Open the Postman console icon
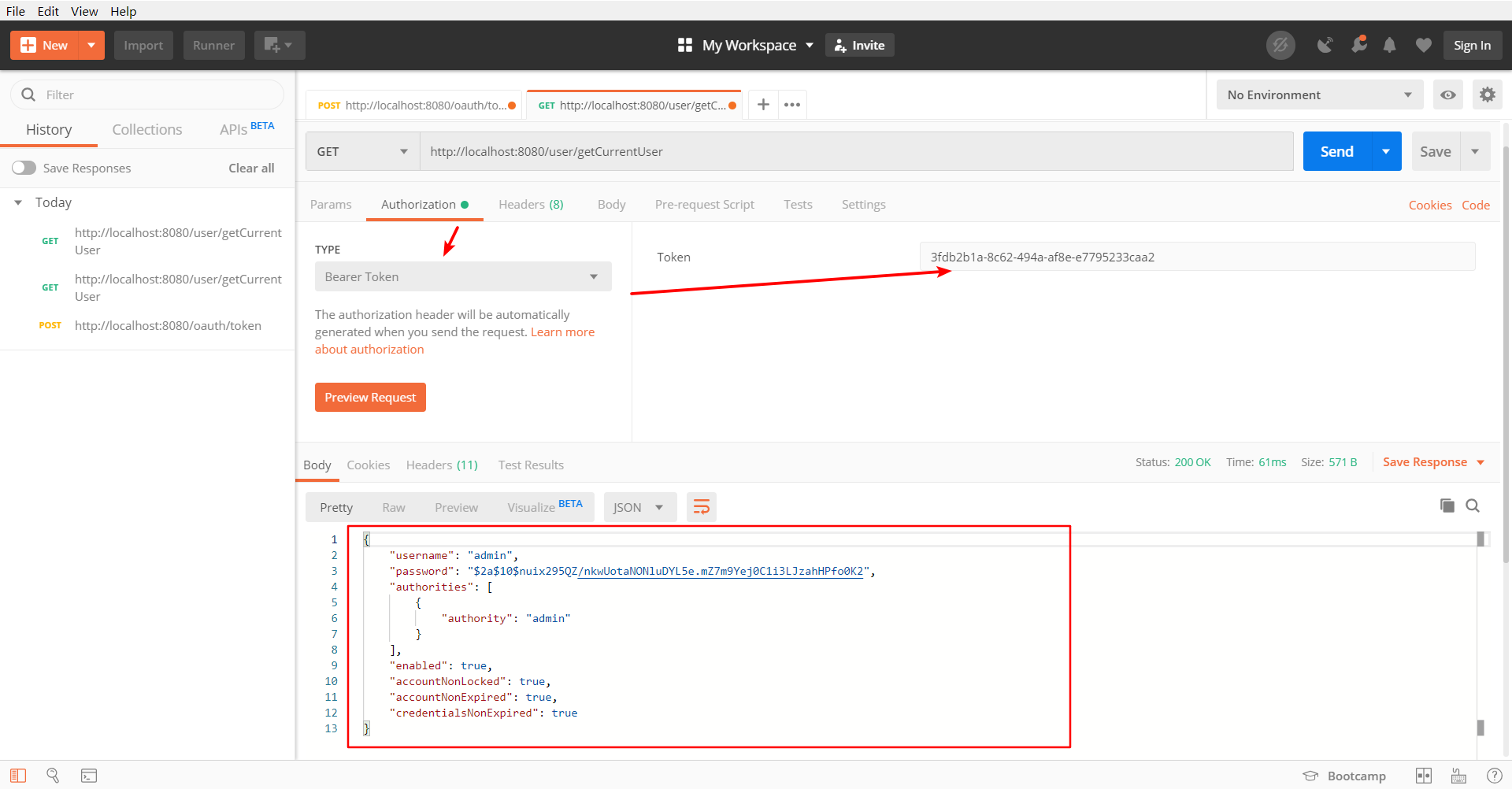Viewport: 1512px width, 789px height. click(89, 776)
